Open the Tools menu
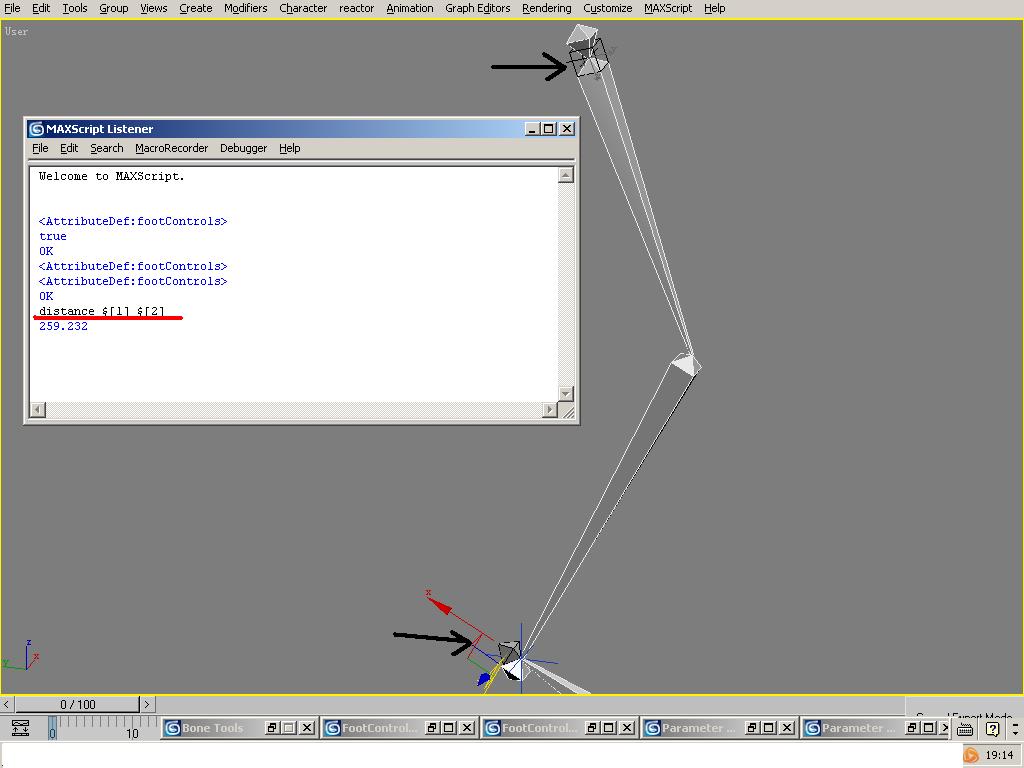The height and width of the screenshot is (768, 1024). [74, 8]
